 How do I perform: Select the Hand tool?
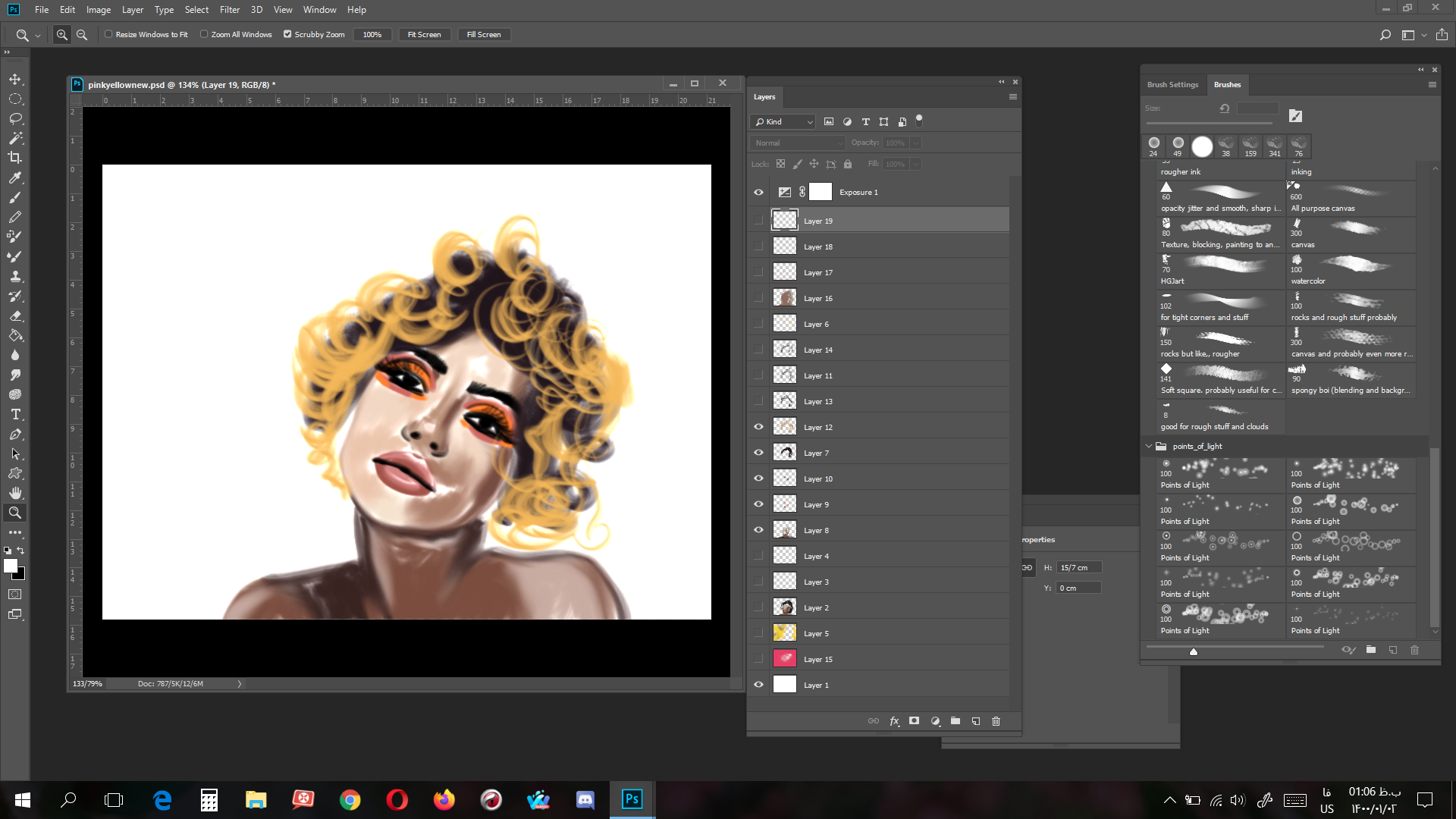click(15, 493)
